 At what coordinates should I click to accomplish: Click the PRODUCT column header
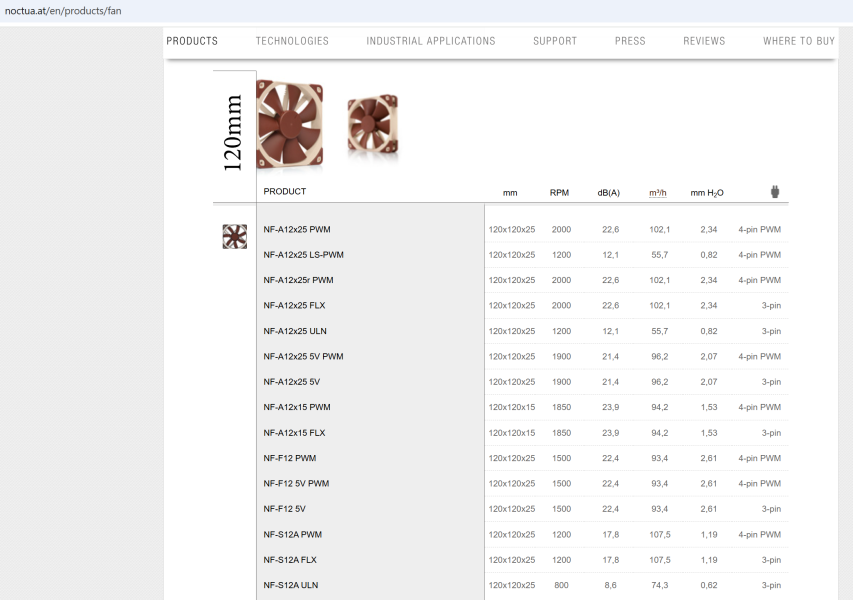tap(285, 191)
